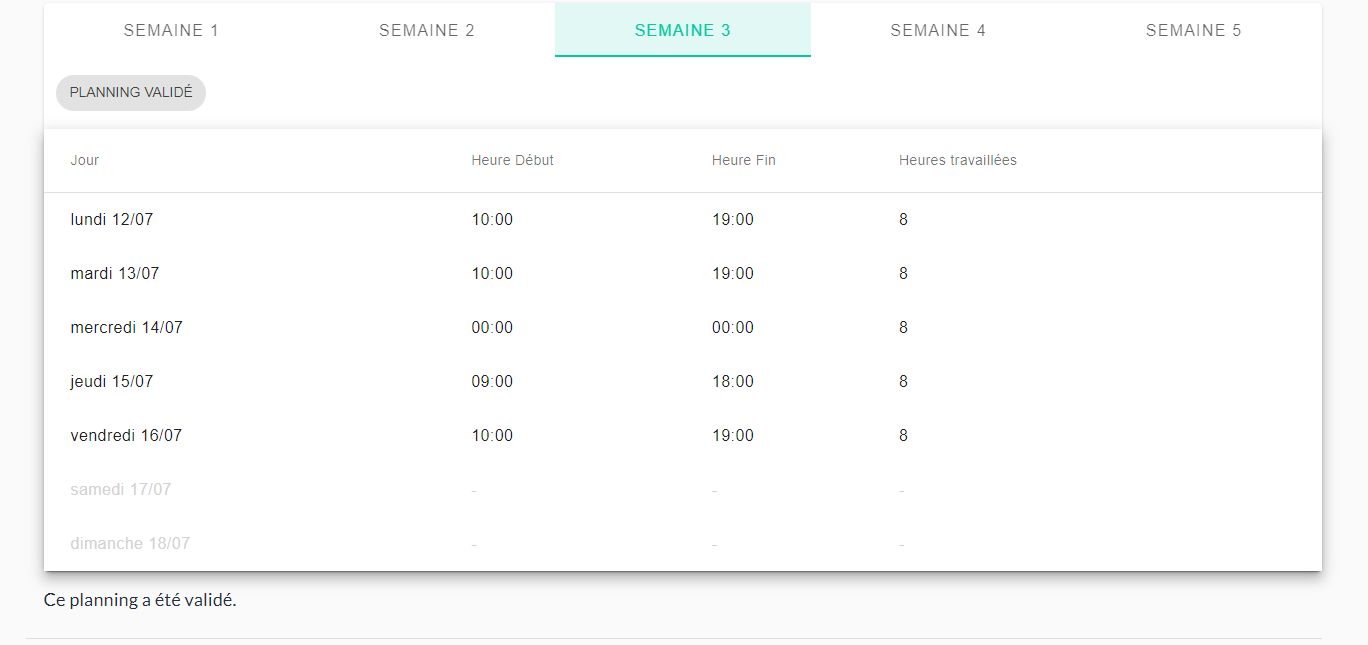Click the greyed dimanche 18/07 label
The height and width of the screenshot is (645, 1368).
click(130, 543)
